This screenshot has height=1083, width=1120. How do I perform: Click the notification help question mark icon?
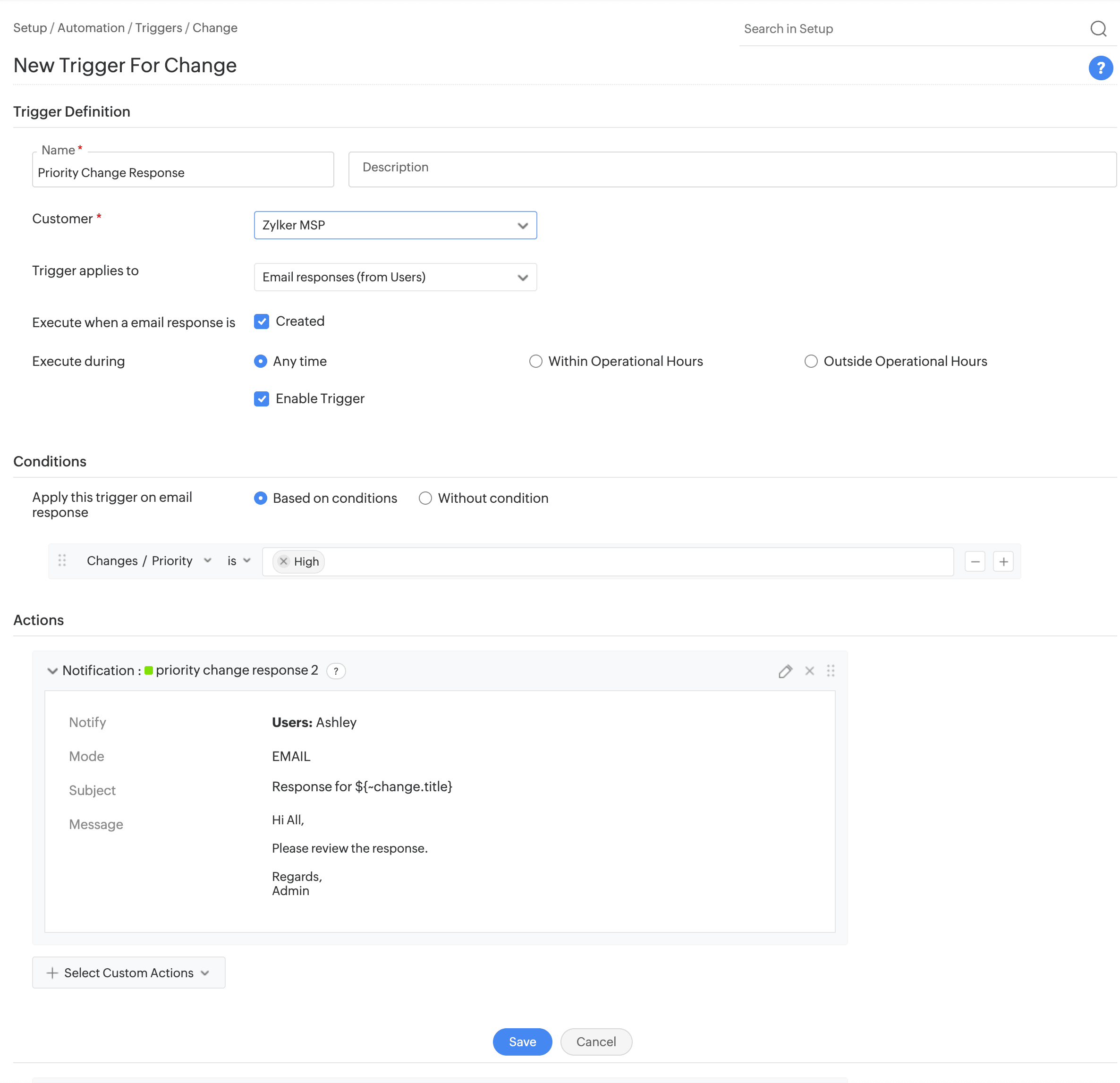pos(336,671)
